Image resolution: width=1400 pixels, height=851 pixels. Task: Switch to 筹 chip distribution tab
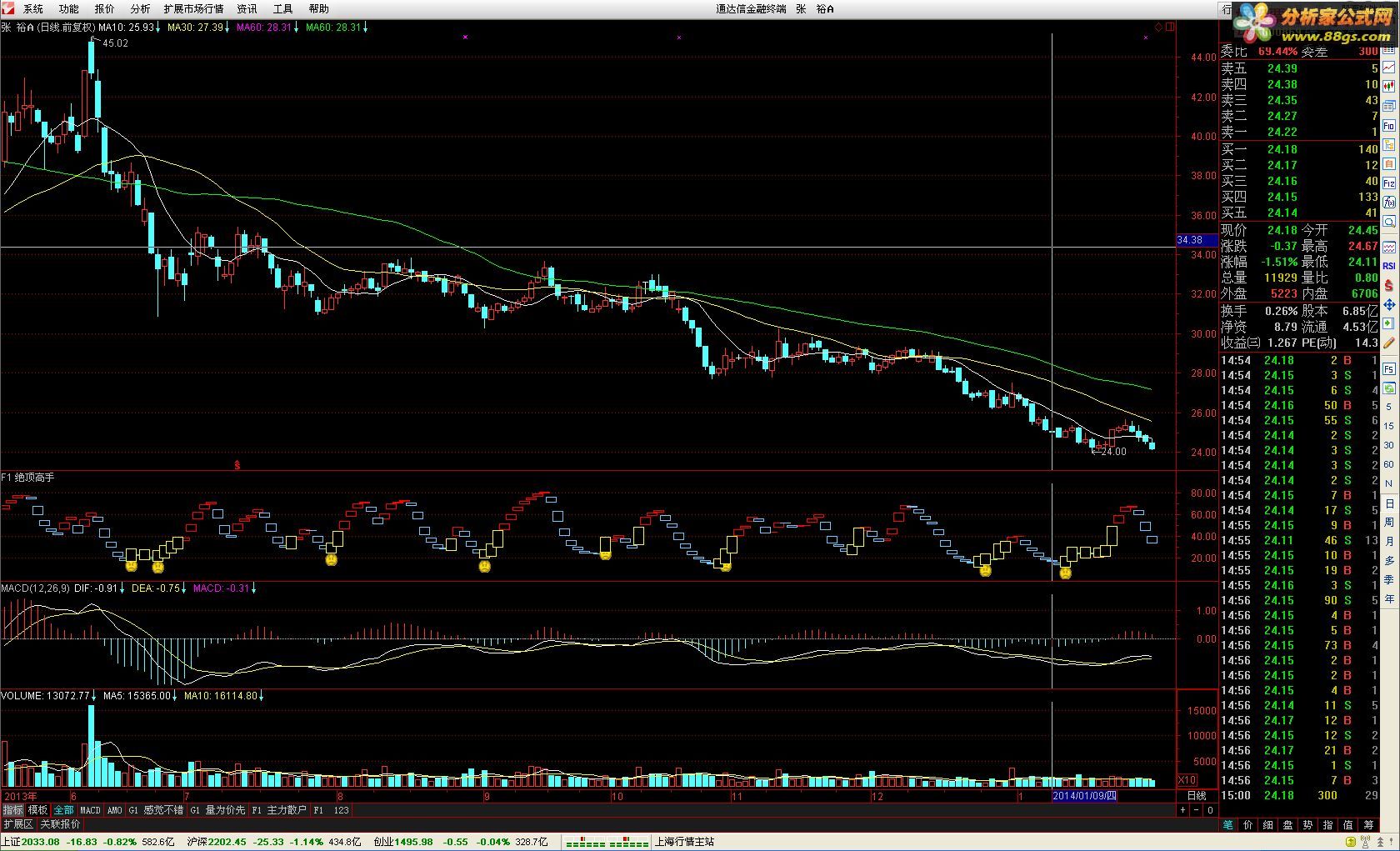[x=1368, y=825]
